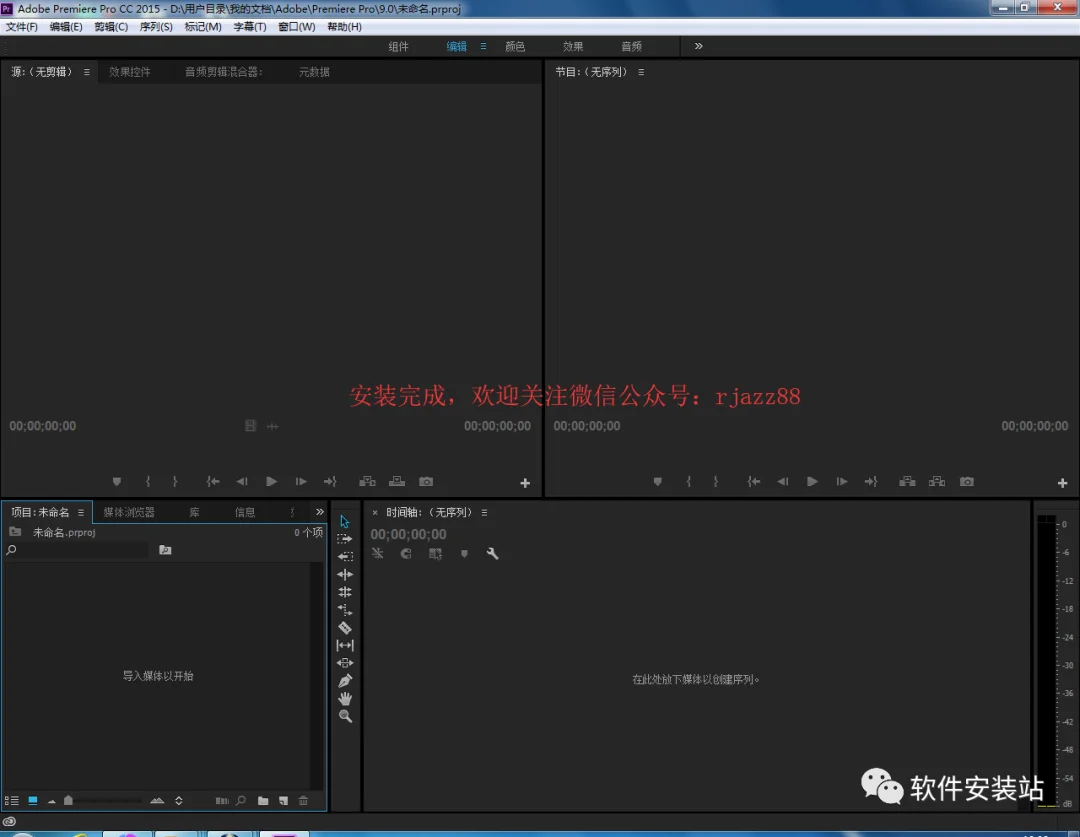Open timeline panel hamburger menu
This screenshot has width=1080, height=837.
[x=484, y=513]
